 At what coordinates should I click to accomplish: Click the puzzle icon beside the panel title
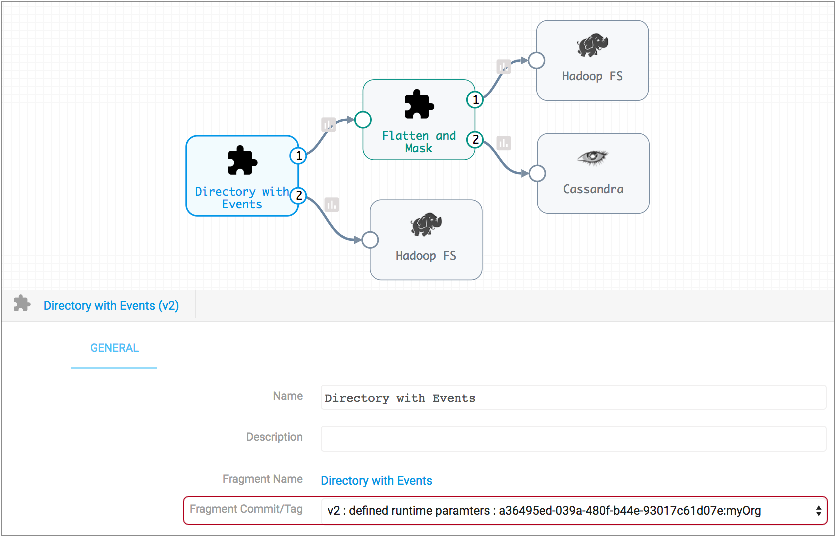point(22,304)
